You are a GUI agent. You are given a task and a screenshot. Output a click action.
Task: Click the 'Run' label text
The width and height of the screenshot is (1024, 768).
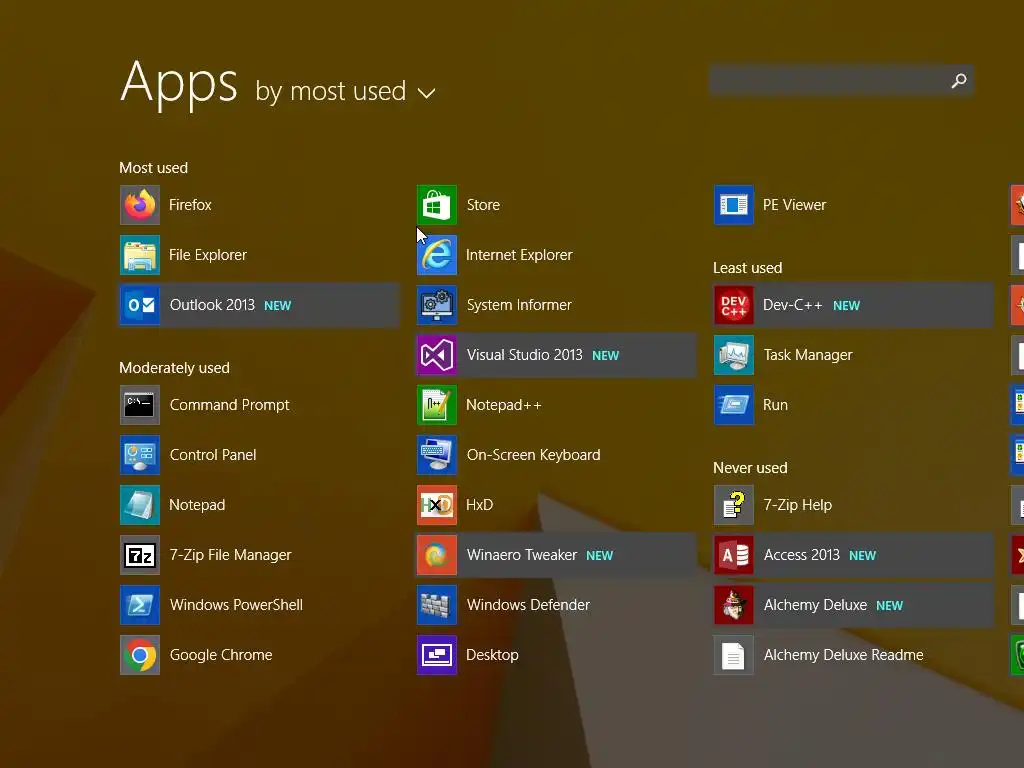[x=775, y=405]
